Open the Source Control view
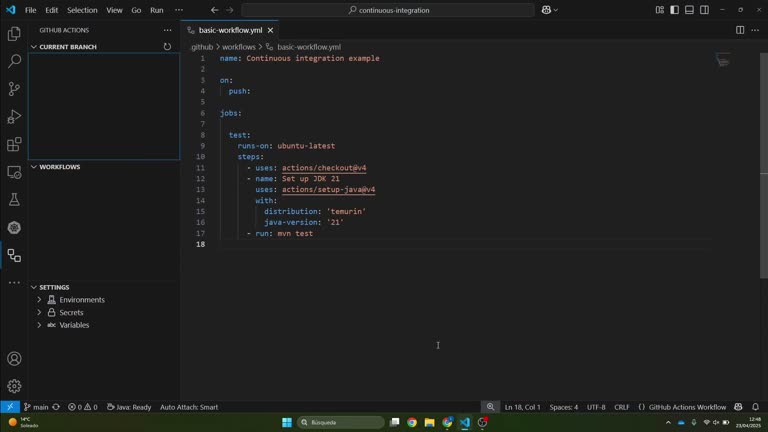This screenshot has height=432, width=768. (14, 89)
